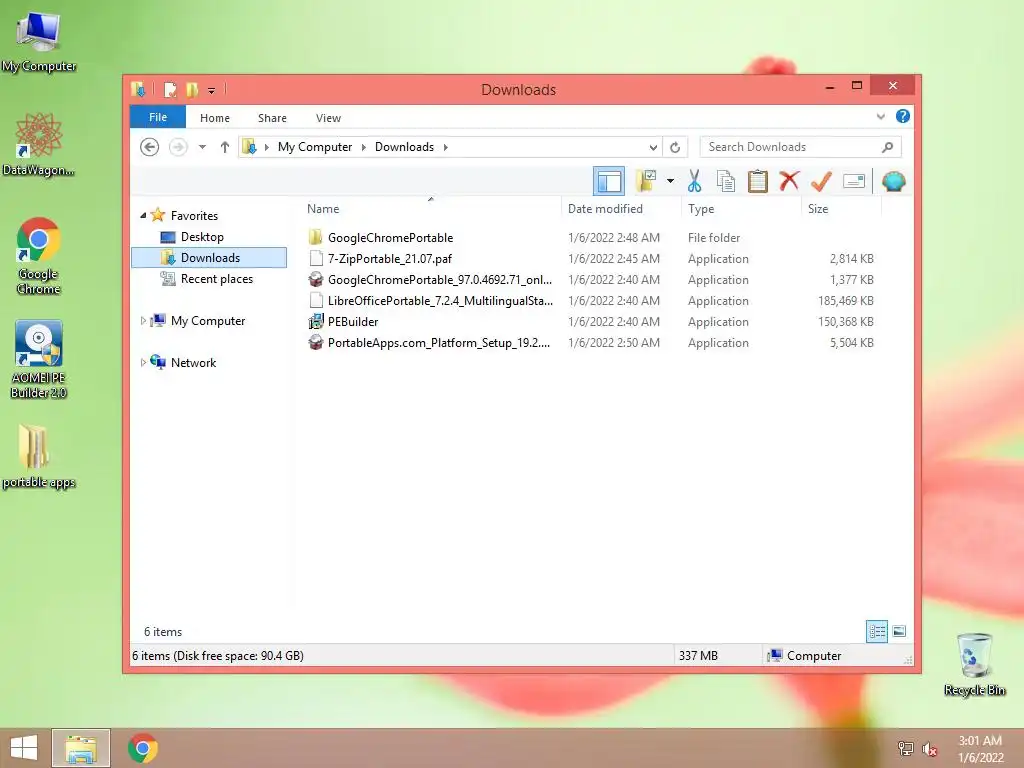Click the Forward arrow button
Screen dimensions: 1024x768
pyautogui.click(x=178, y=147)
